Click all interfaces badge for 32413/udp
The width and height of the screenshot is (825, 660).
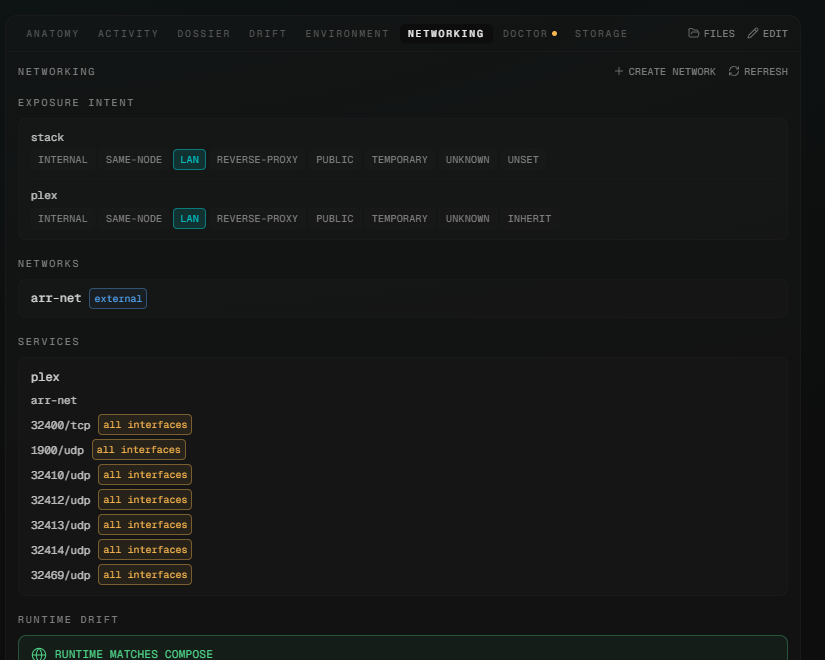(145, 525)
